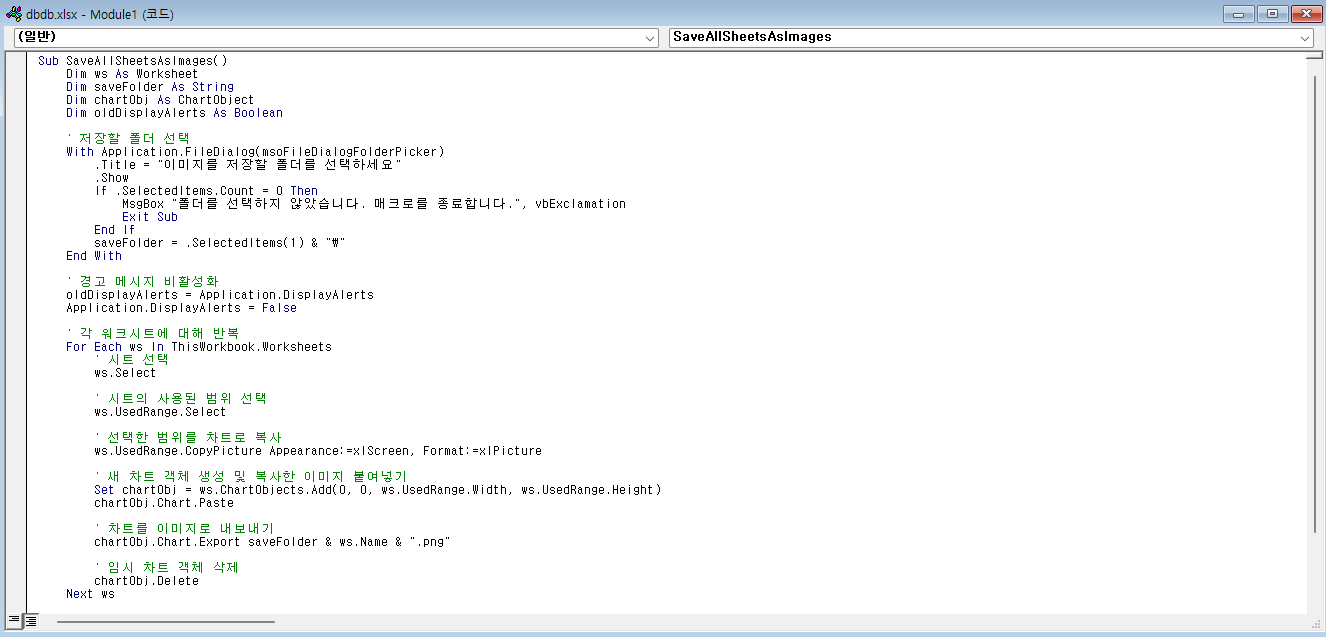Minimize the Module1 code window
The height and width of the screenshot is (637, 1326).
coord(1240,14)
